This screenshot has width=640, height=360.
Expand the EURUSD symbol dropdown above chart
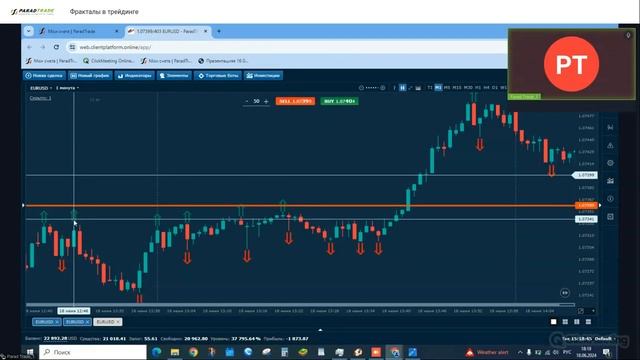coord(41,88)
